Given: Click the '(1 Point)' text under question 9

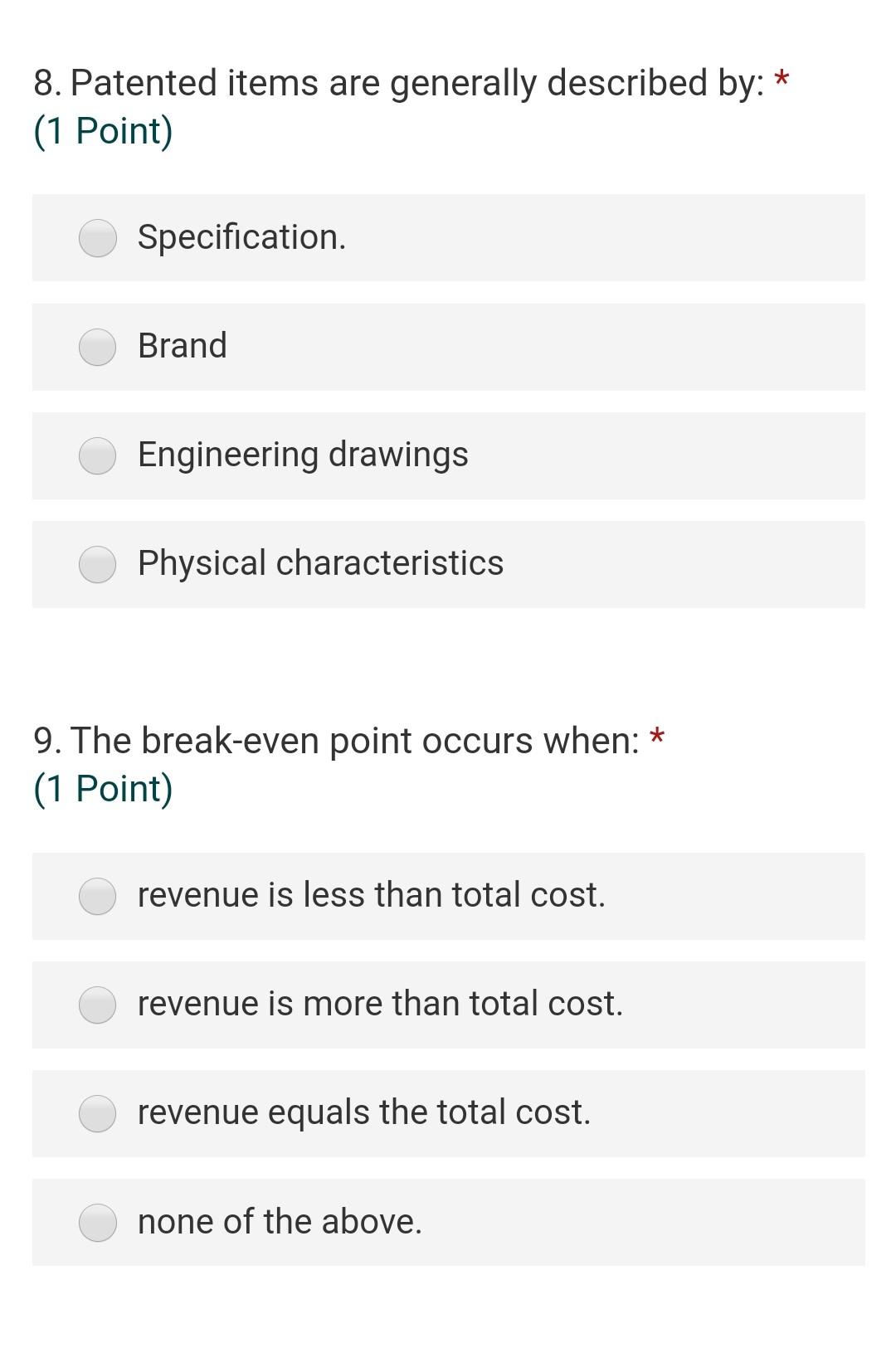Looking at the screenshot, I should pyautogui.click(x=104, y=788).
